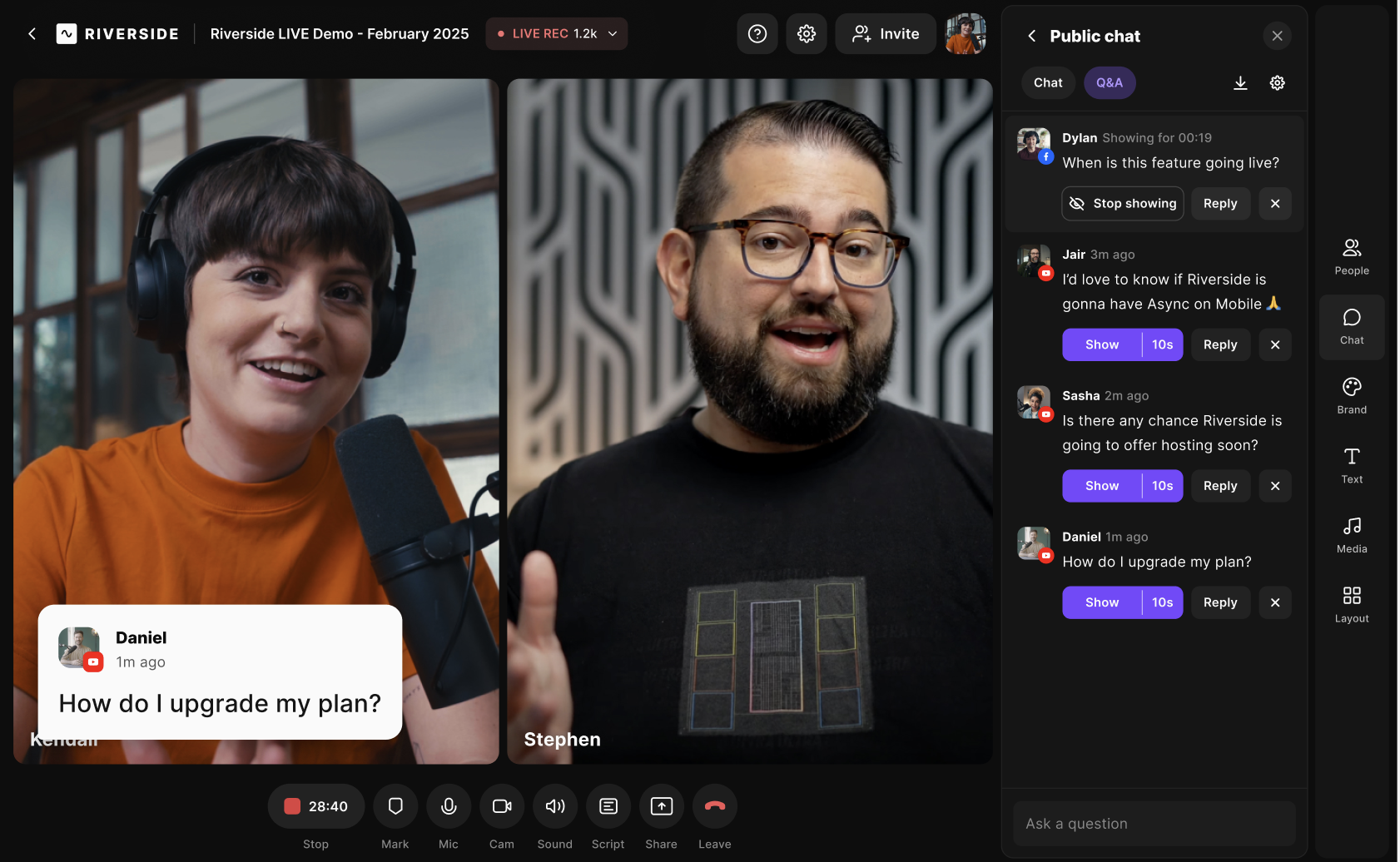
Task: Go back using the top-left arrow
Action: 32,33
